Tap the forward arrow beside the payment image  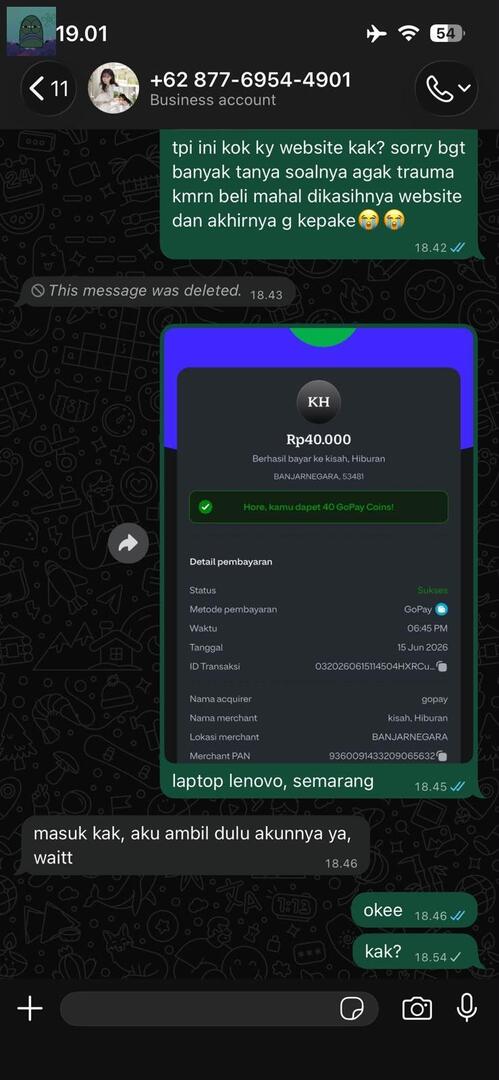pos(128,543)
